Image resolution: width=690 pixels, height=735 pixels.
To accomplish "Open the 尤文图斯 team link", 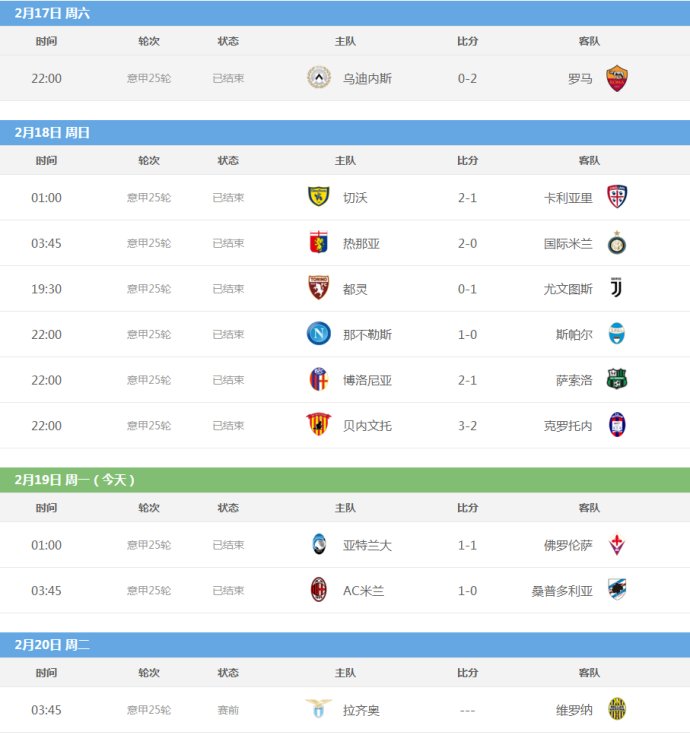I will coord(568,289).
